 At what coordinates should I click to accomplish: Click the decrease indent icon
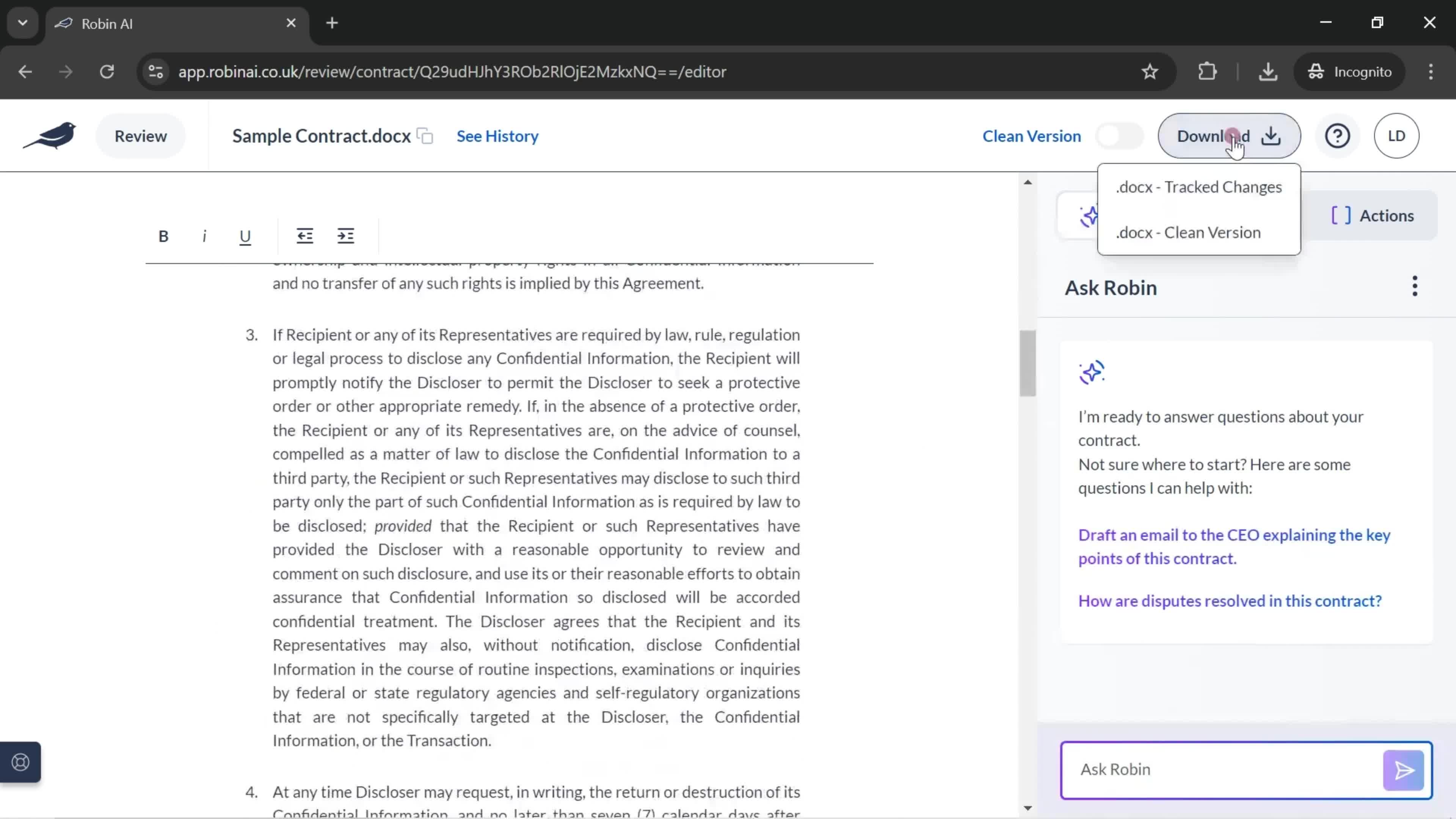(x=305, y=236)
